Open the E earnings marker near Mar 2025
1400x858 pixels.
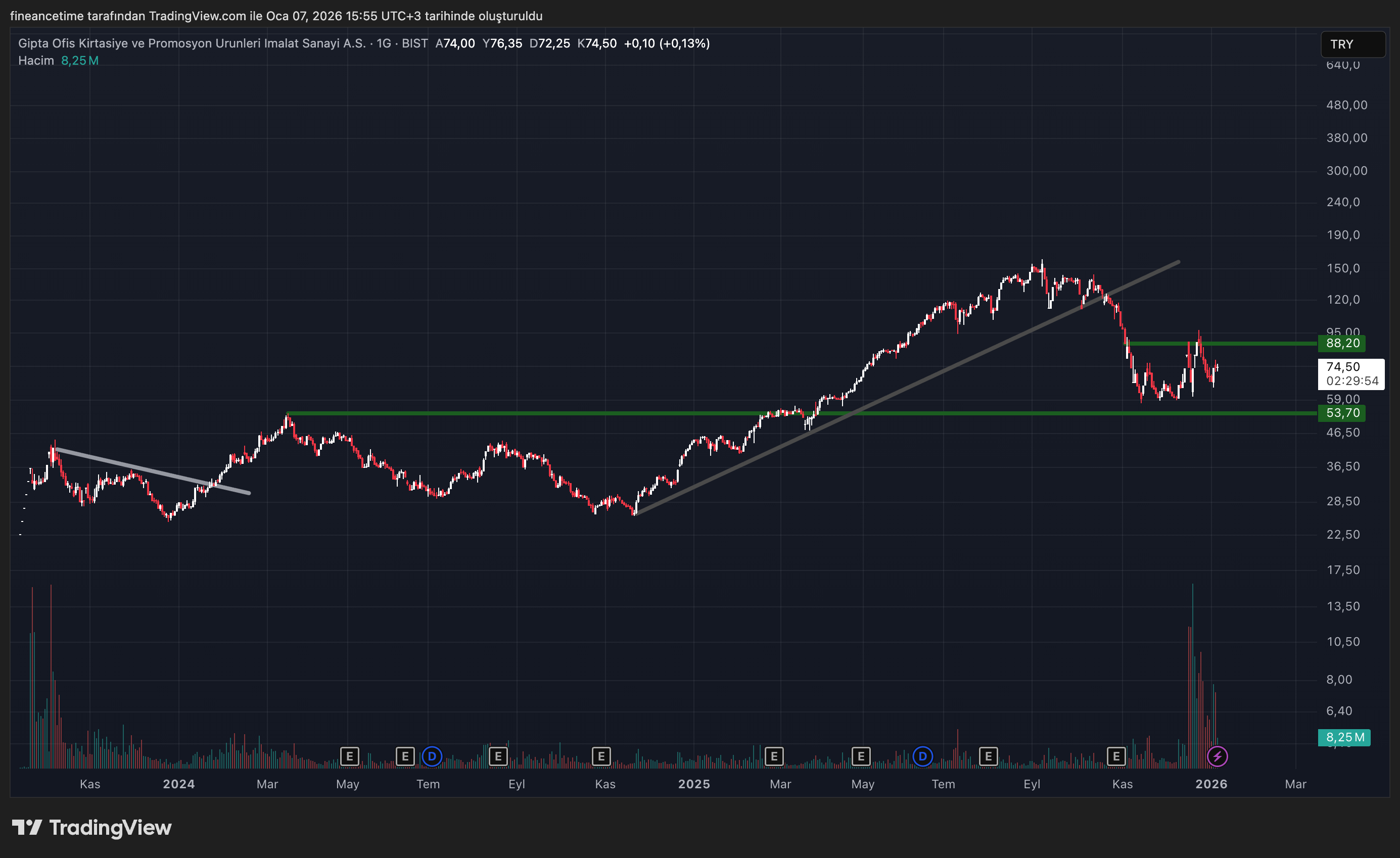coord(774,756)
